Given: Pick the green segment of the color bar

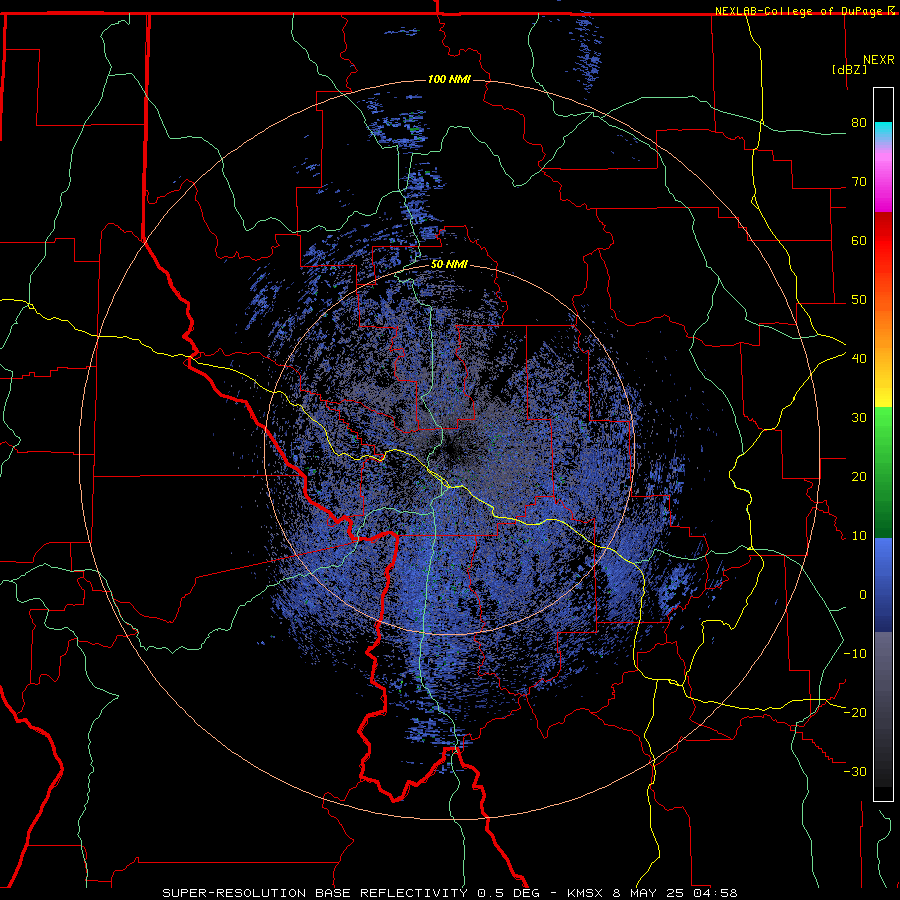Looking at the screenshot, I should [883, 472].
